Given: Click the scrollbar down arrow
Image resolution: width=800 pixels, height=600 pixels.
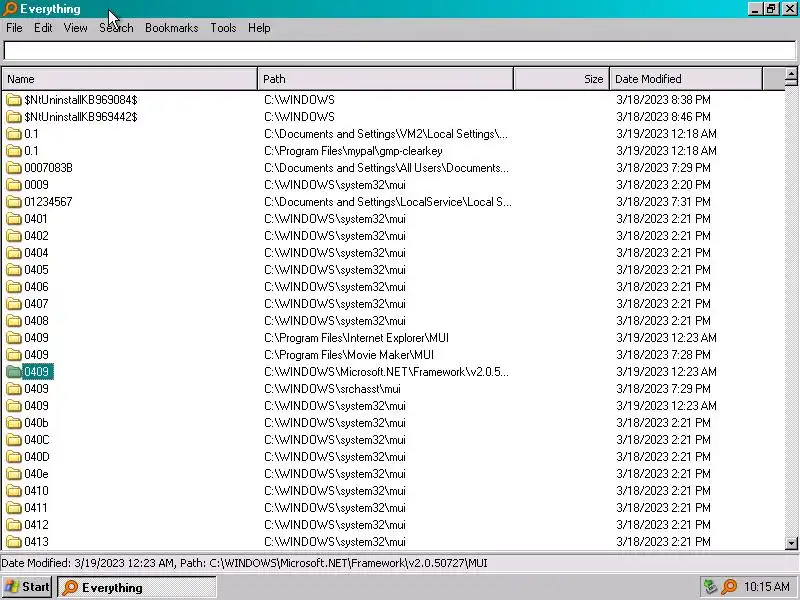Looking at the screenshot, I should point(791,543).
